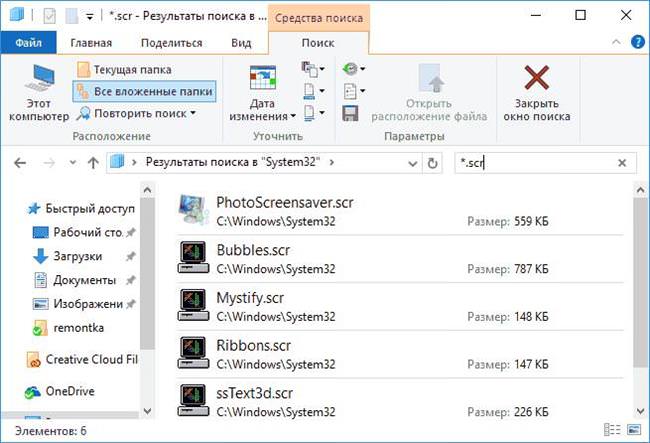This screenshot has height=443, width=650.
Task: Open Creative Cloud Files in sidebar
Action: [x=82, y=359]
